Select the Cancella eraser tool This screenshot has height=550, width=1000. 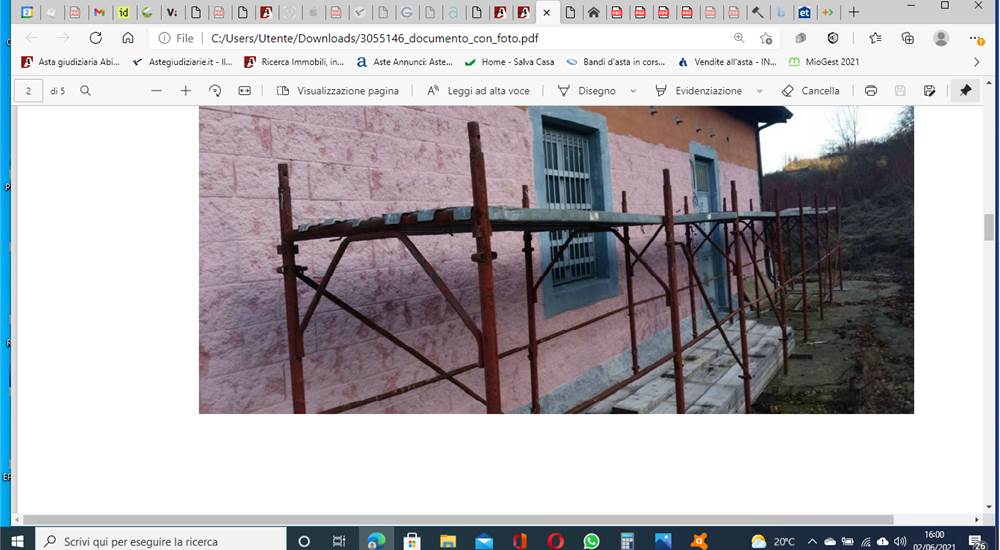click(811, 91)
